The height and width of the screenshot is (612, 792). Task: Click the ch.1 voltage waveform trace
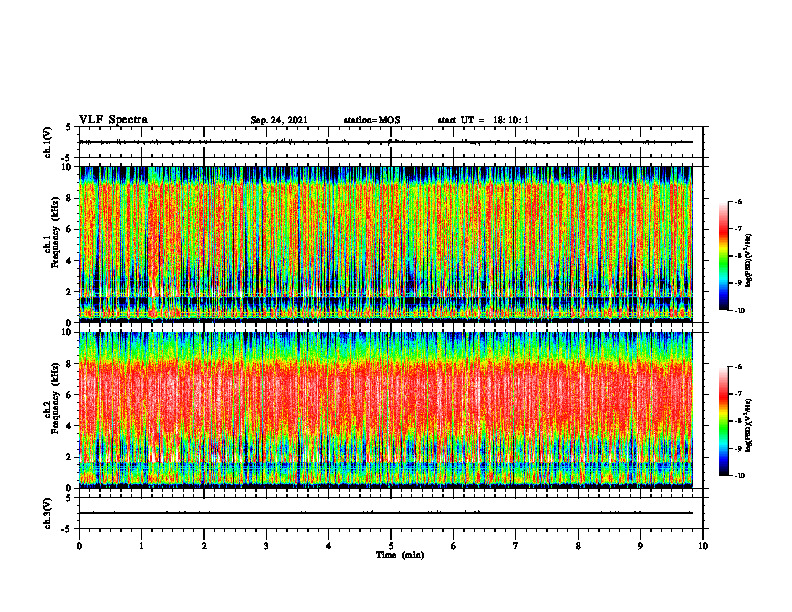click(386, 142)
